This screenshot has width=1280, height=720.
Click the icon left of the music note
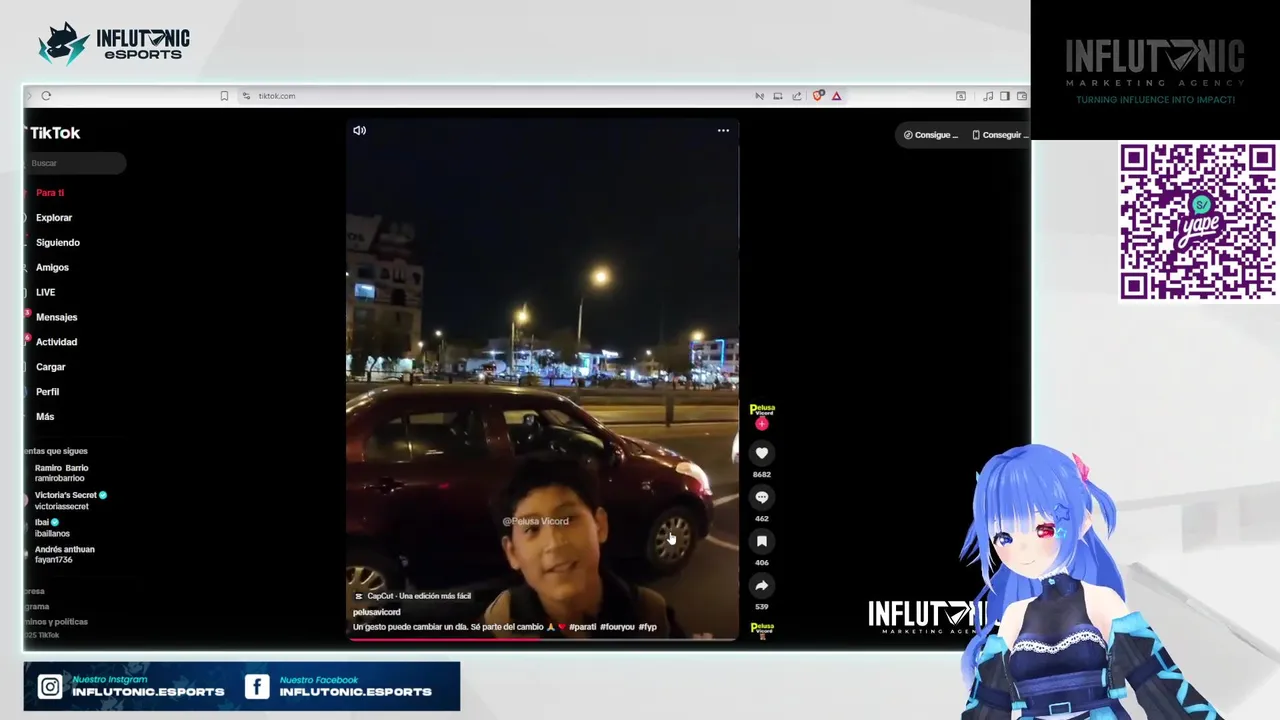click(x=961, y=96)
